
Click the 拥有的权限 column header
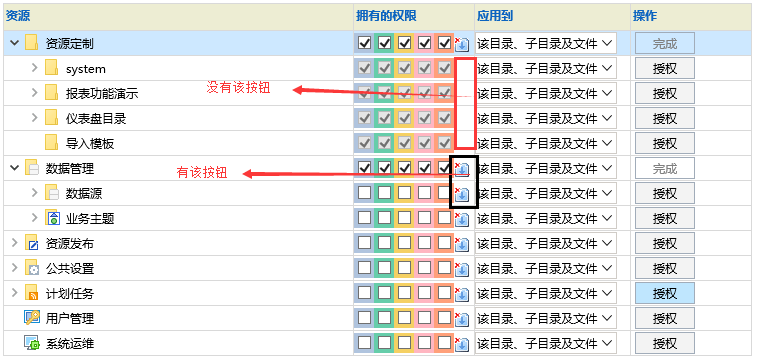click(386, 16)
